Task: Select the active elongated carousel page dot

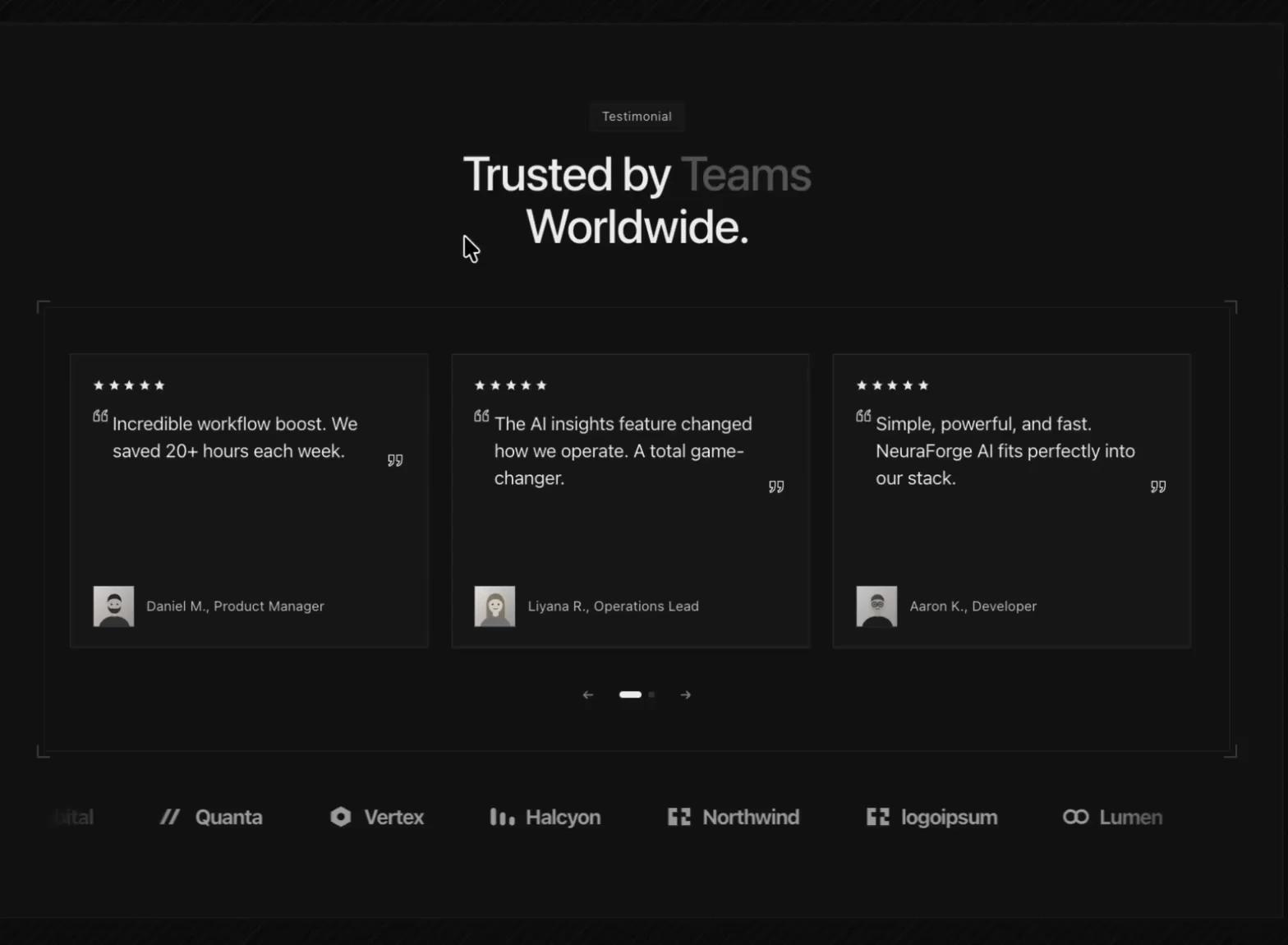Action: (630, 694)
